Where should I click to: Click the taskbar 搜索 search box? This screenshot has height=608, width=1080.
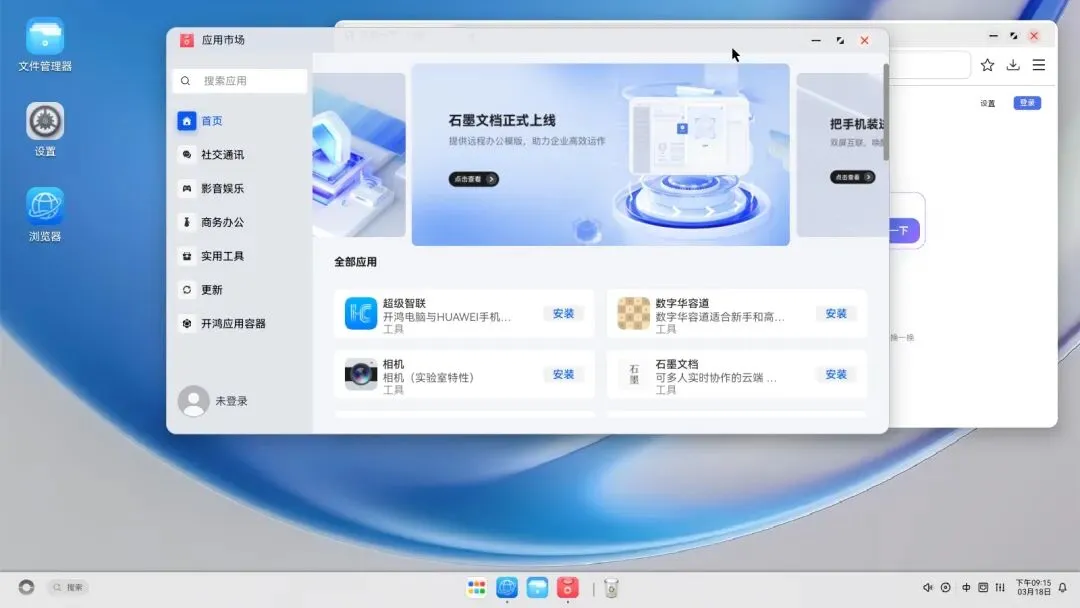(x=68, y=587)
